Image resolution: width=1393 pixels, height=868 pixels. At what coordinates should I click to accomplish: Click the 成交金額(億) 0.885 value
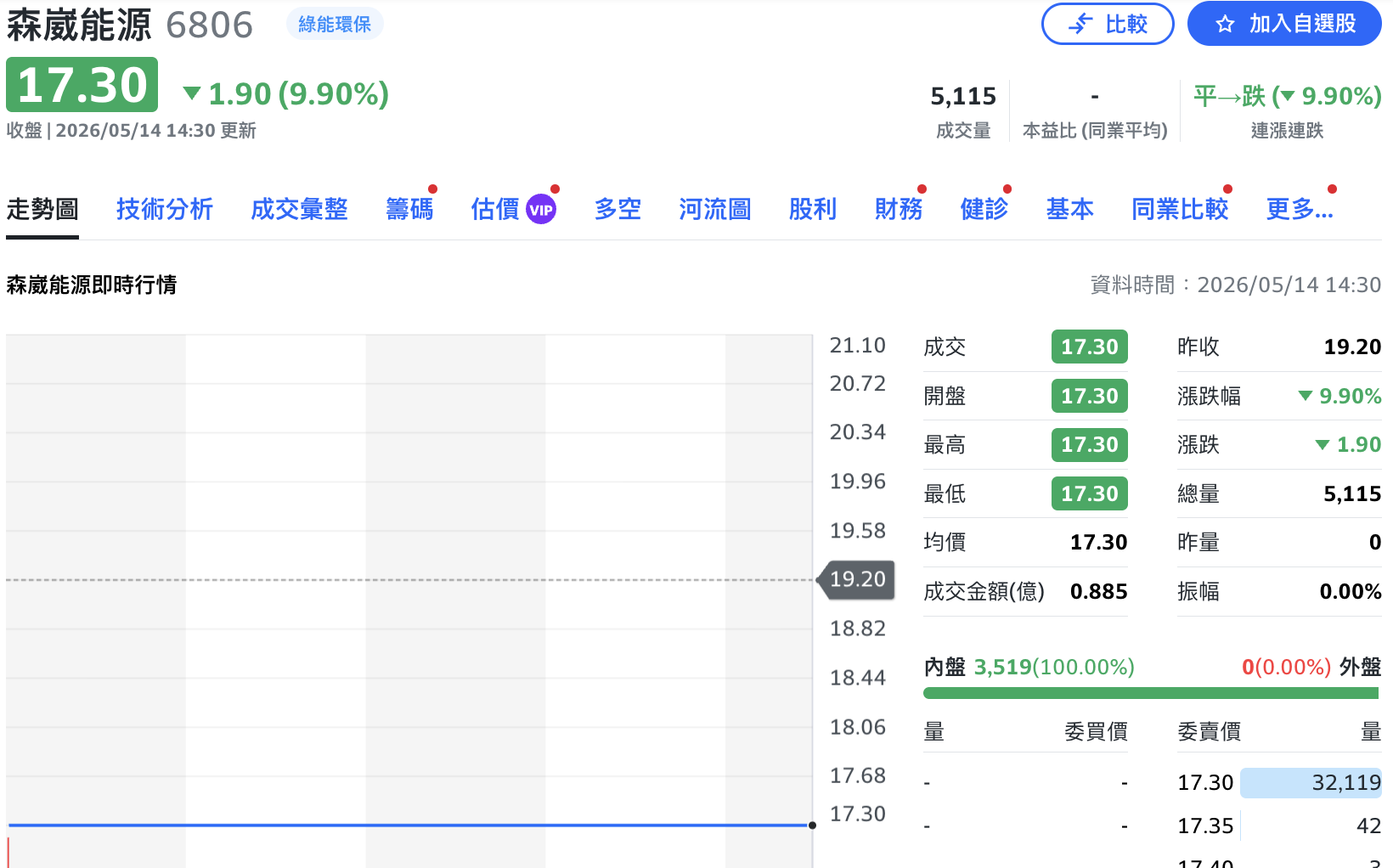pyautogui.click(x=1098, y=592)
